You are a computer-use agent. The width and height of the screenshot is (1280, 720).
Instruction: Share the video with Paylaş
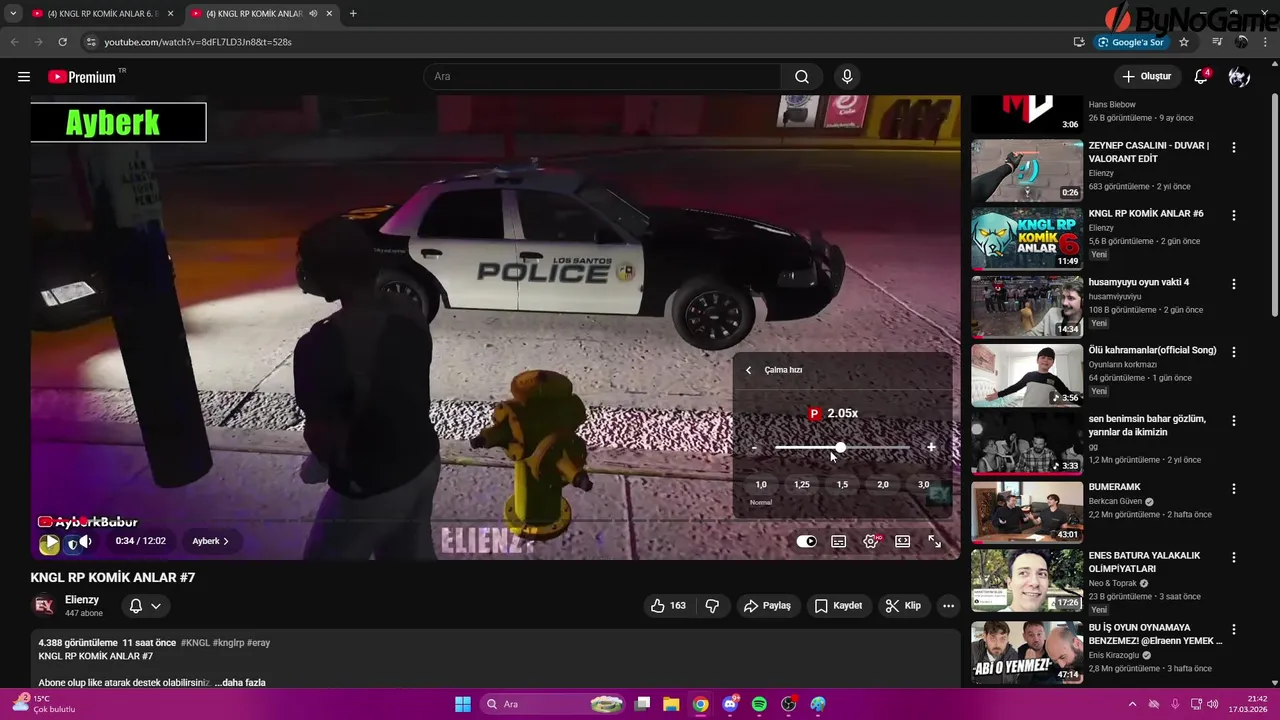(767, 606)
